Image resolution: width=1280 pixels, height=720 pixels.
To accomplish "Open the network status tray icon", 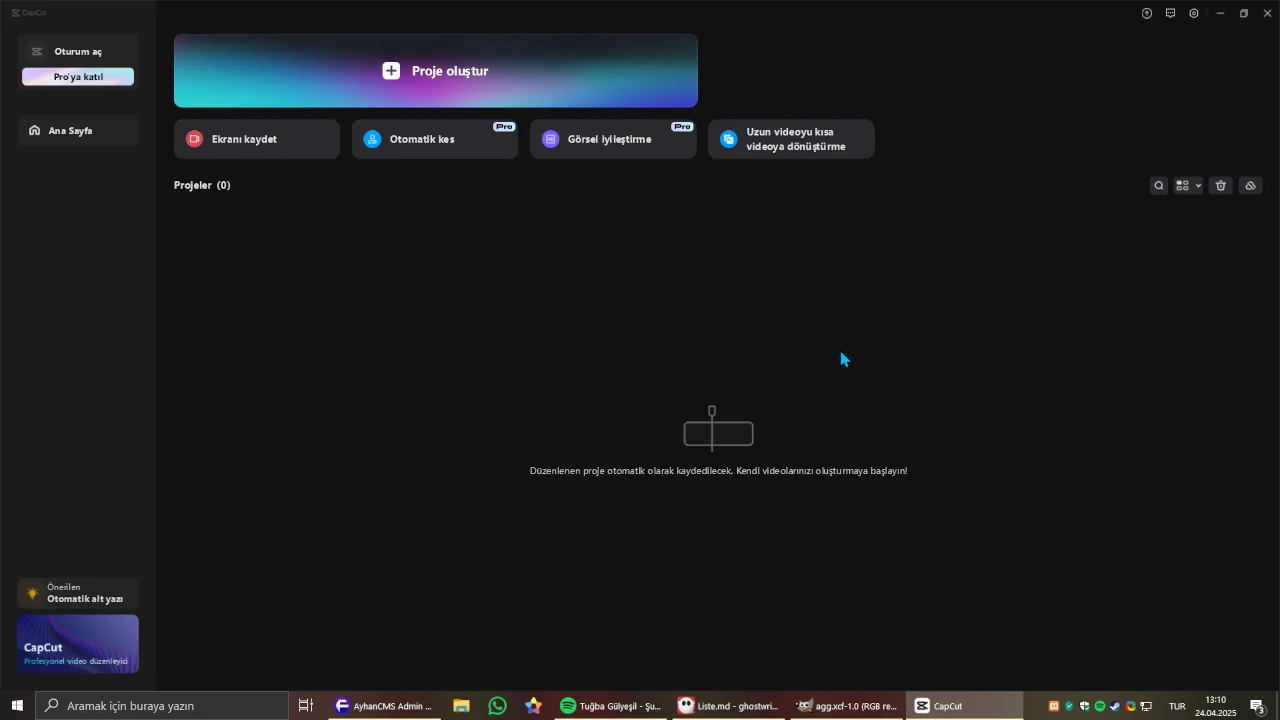I will 1146,706.
